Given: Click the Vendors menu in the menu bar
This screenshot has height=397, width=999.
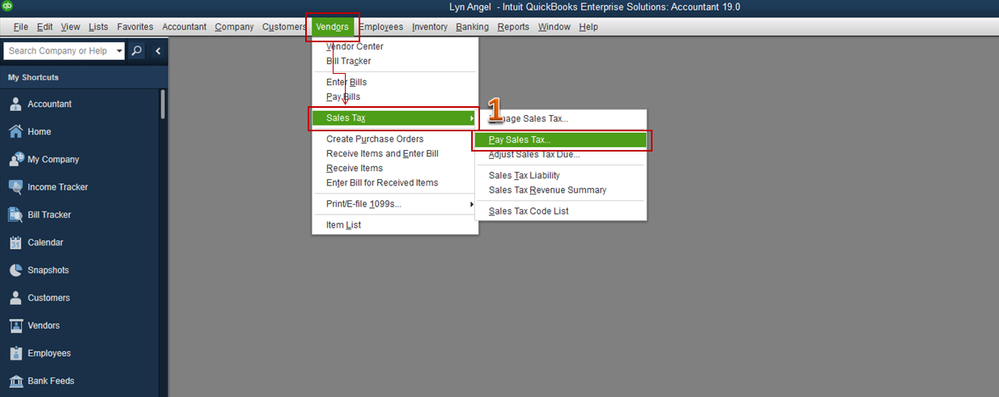Looking at the screenshot, I should (x=332, y=27).
